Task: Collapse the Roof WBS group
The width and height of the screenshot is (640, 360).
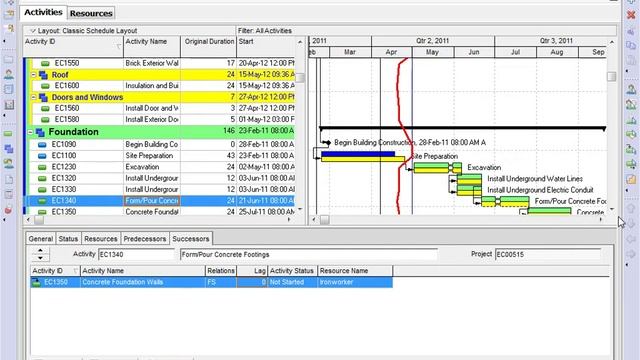Action: coord(34,75)
